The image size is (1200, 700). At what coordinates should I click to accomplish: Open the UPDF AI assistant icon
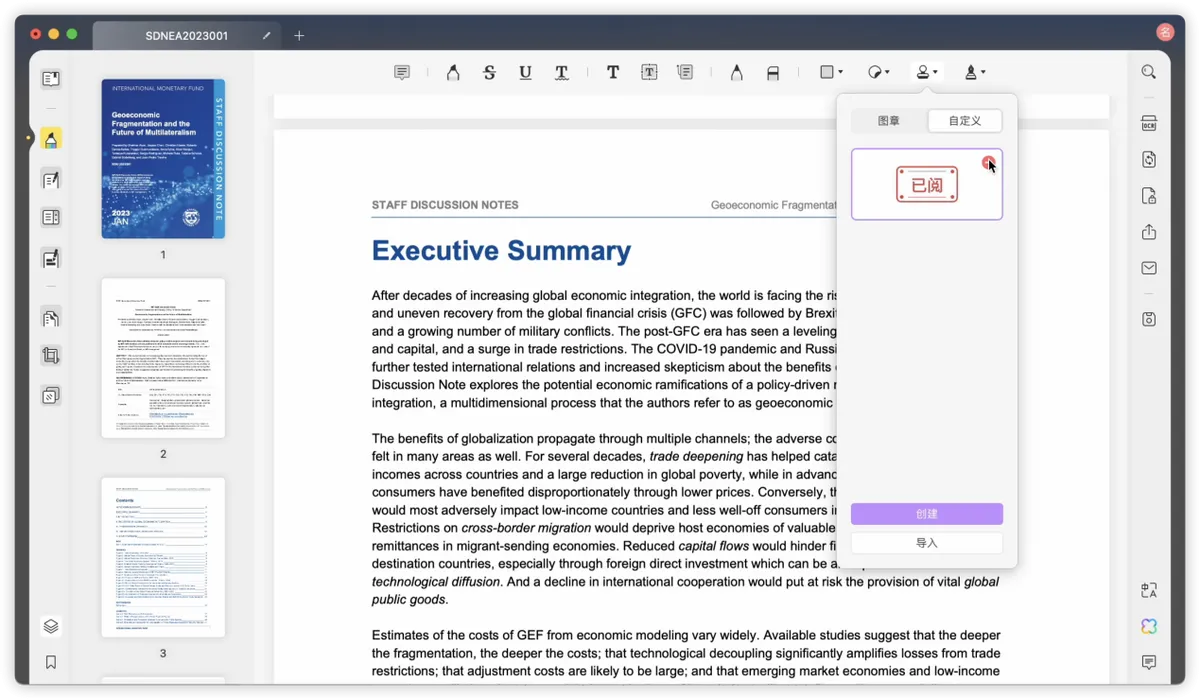1149,626
